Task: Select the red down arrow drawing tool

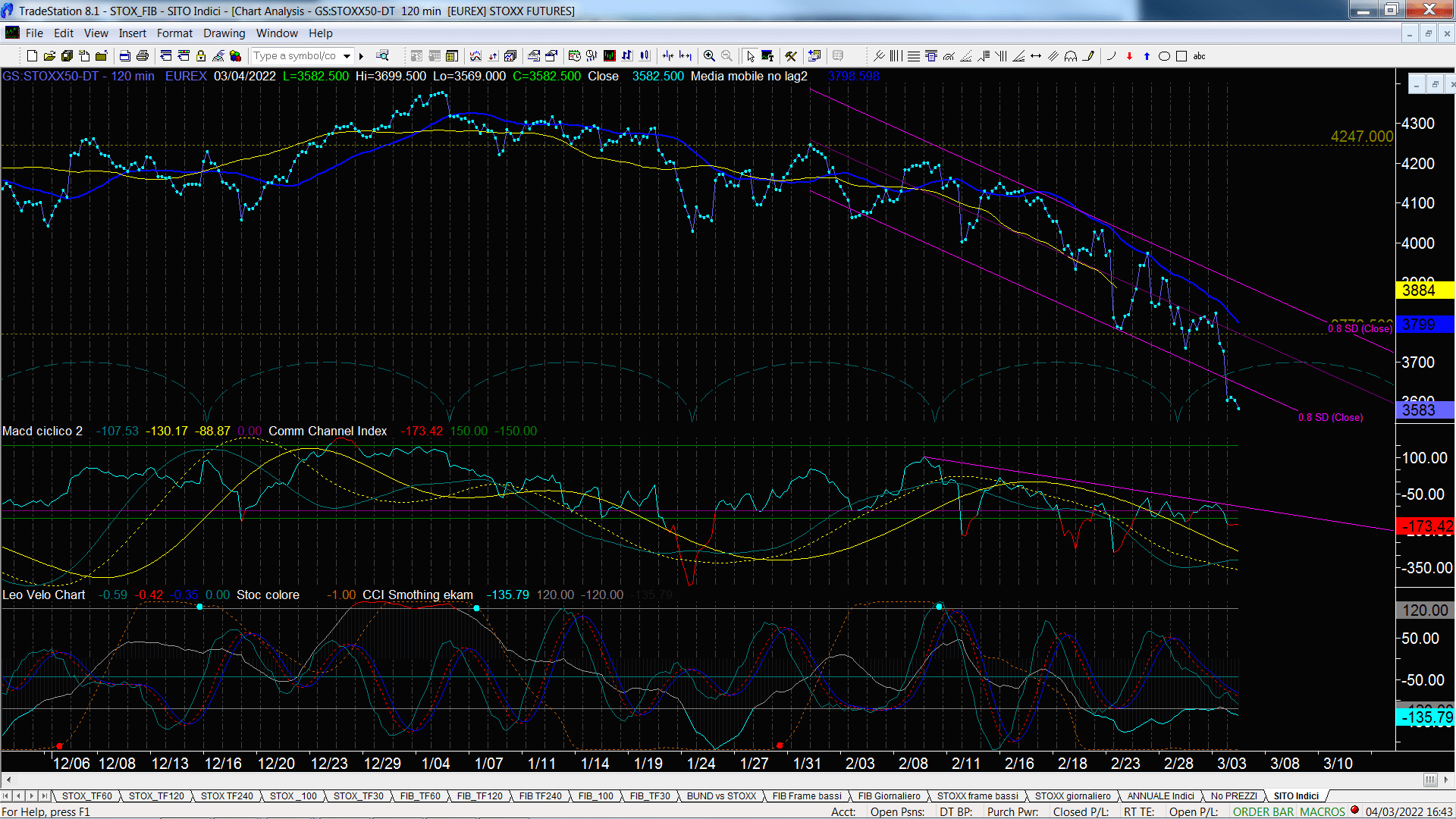Action: (x=1129, y=55)
